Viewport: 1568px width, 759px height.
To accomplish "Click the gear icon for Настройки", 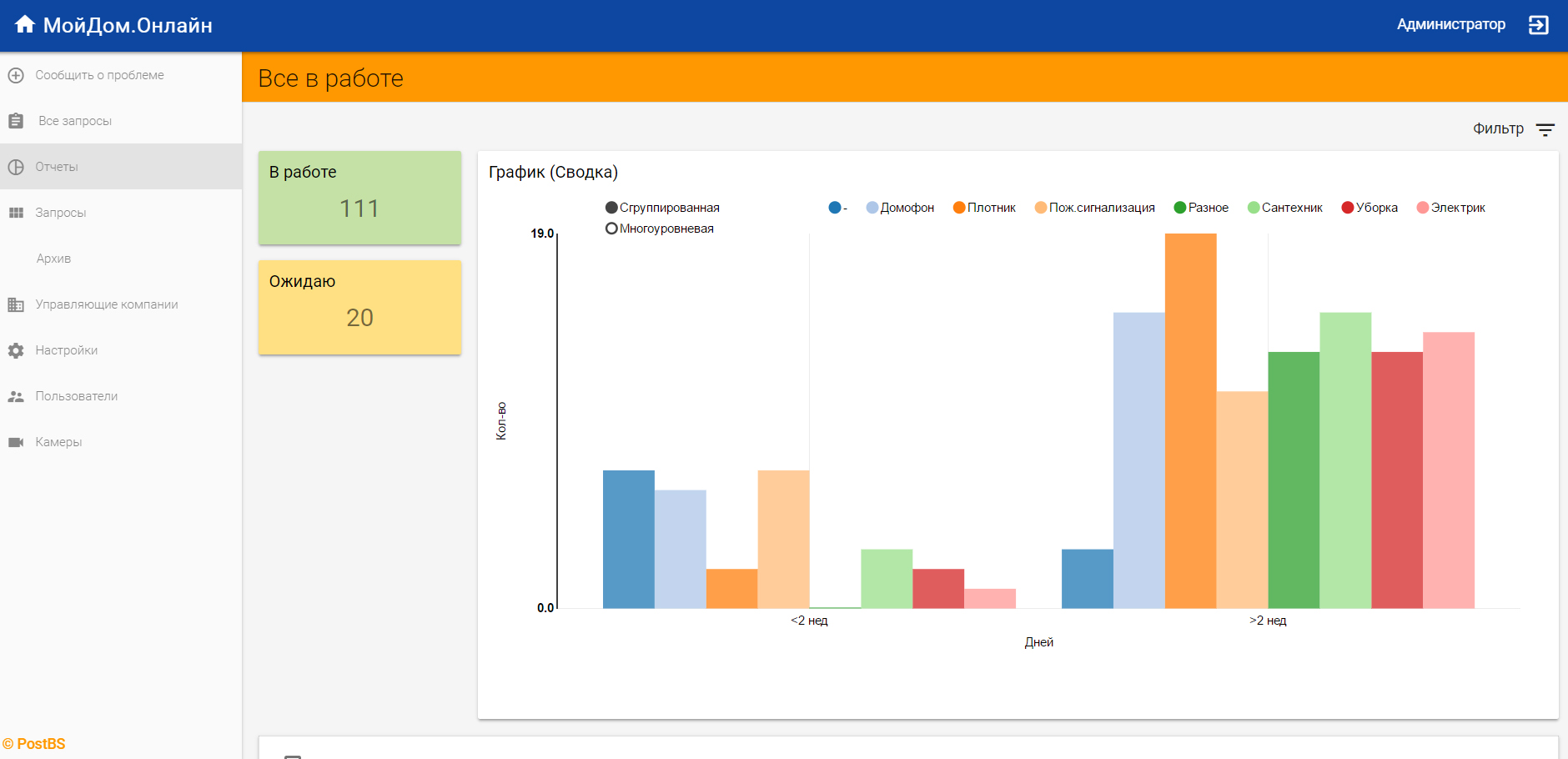I will click(x=16, y=350).
